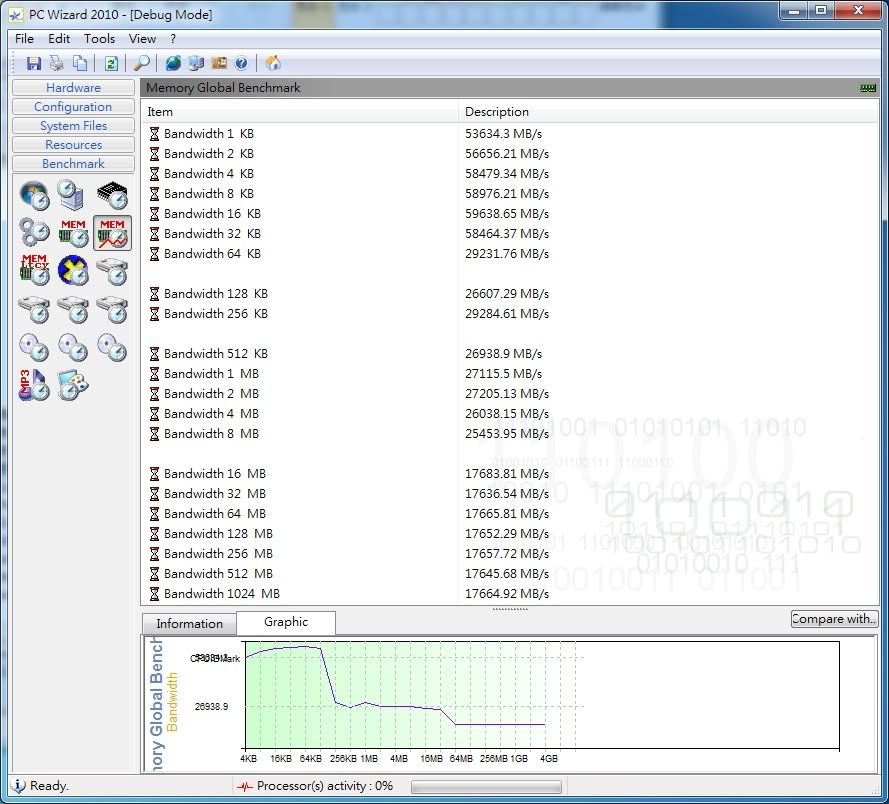Select the MEM Ltcy latency benchmark icon
889x804 pixels.
[x=35, y=270]
